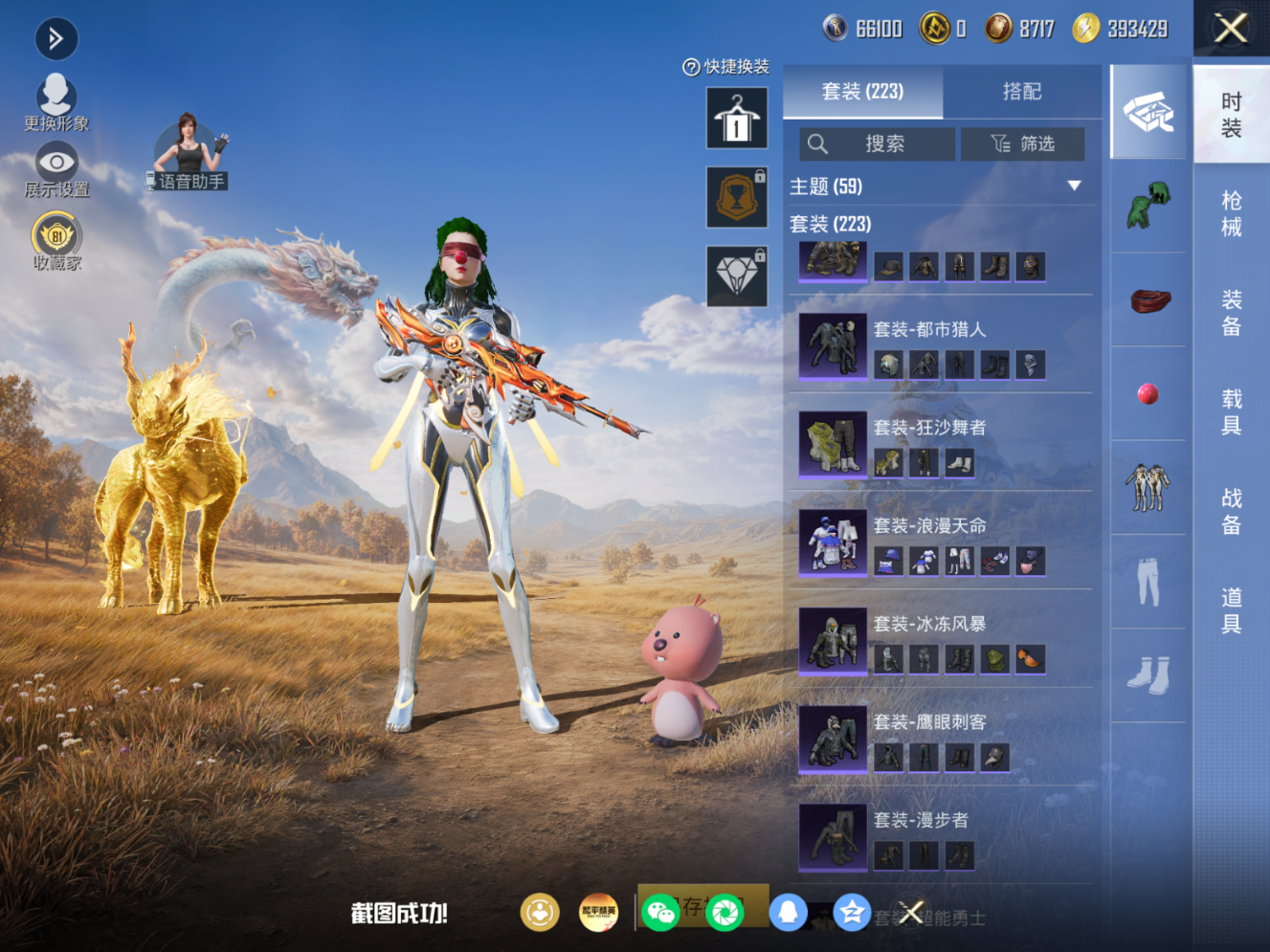Open the boots shoes category icon

(x=1148, y=675)
